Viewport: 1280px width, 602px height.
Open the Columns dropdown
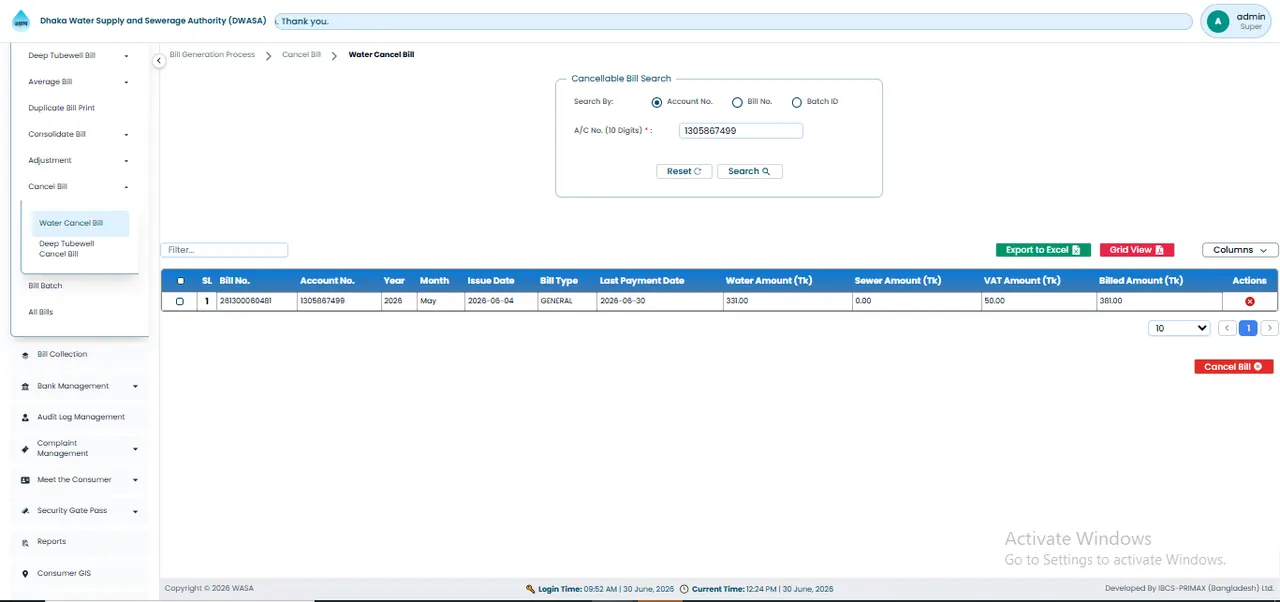(x=1240, y=250)
